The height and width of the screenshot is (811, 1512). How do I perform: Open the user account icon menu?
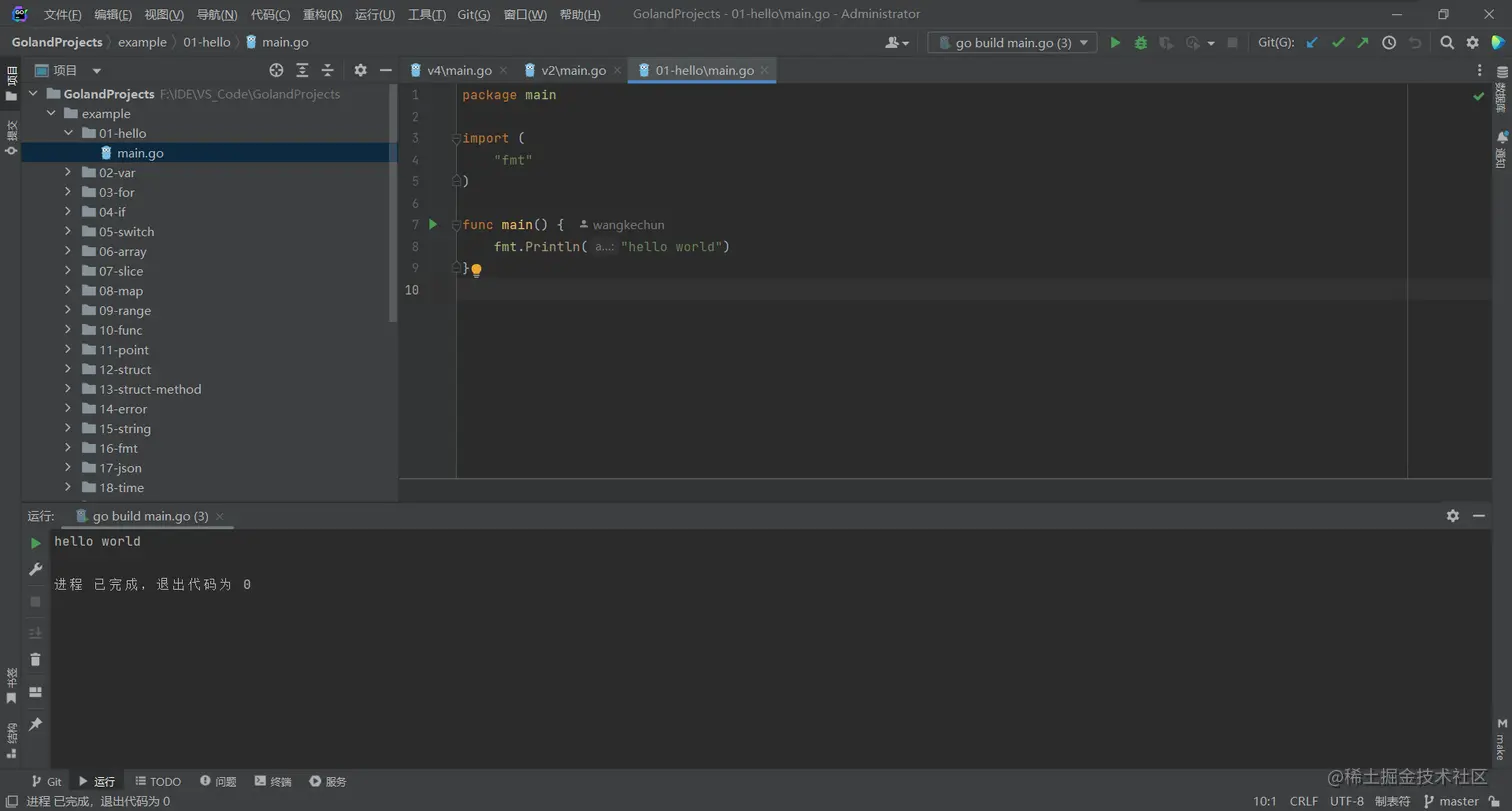(x=897, y=43)
